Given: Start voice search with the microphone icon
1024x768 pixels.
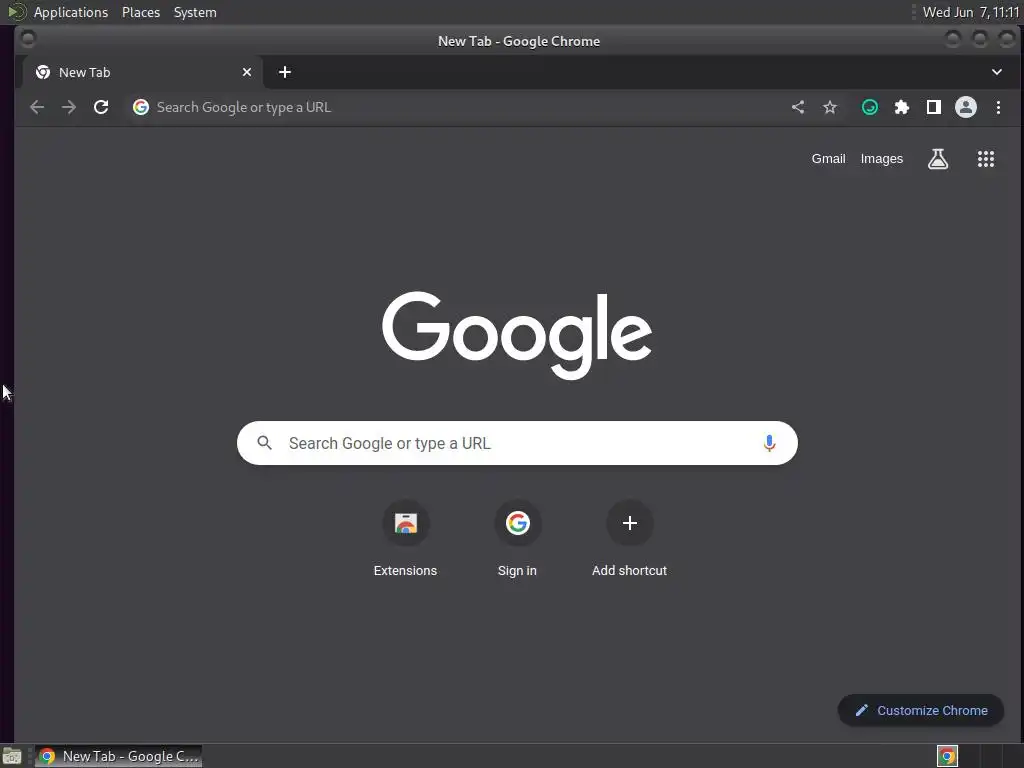Looking at the screenshot, I should click(x=769, y=443).
